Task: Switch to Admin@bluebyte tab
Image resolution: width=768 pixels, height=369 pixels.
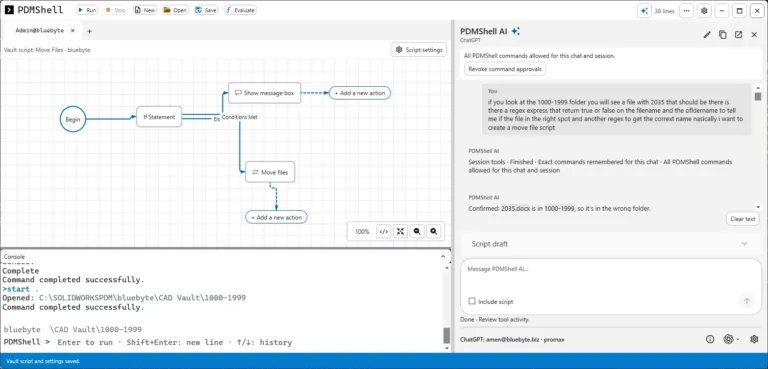Action: (x=39, y=30)
